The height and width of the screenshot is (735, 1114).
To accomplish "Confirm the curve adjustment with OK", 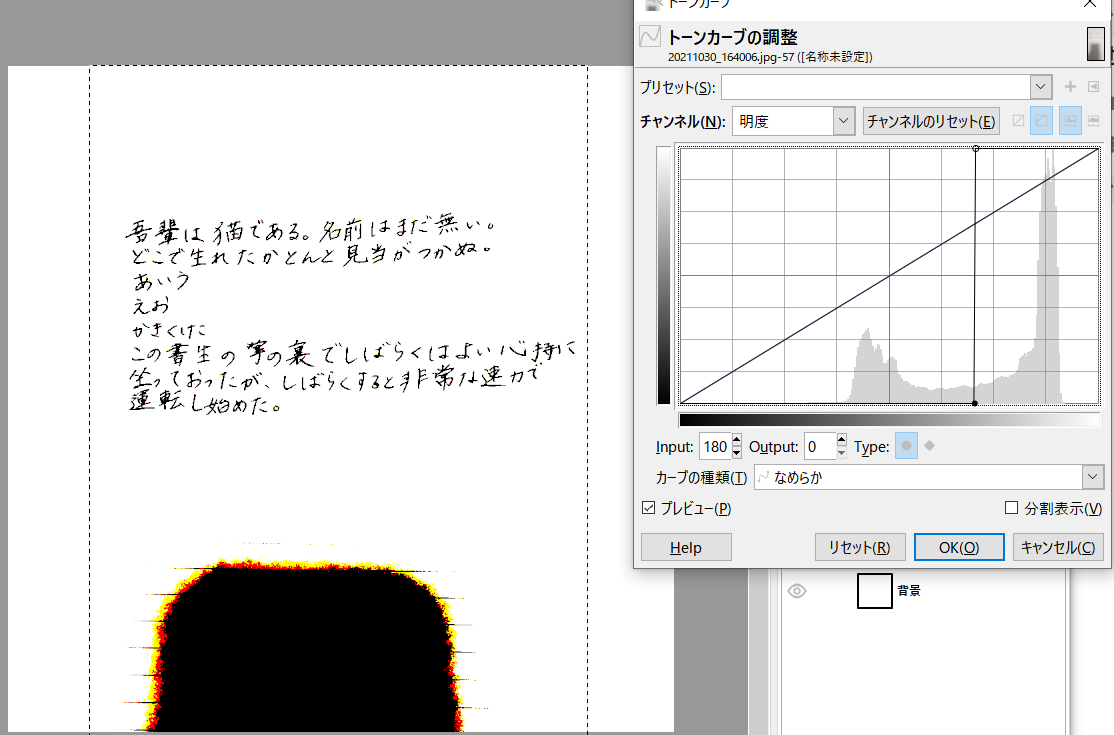I will [958, 547].
